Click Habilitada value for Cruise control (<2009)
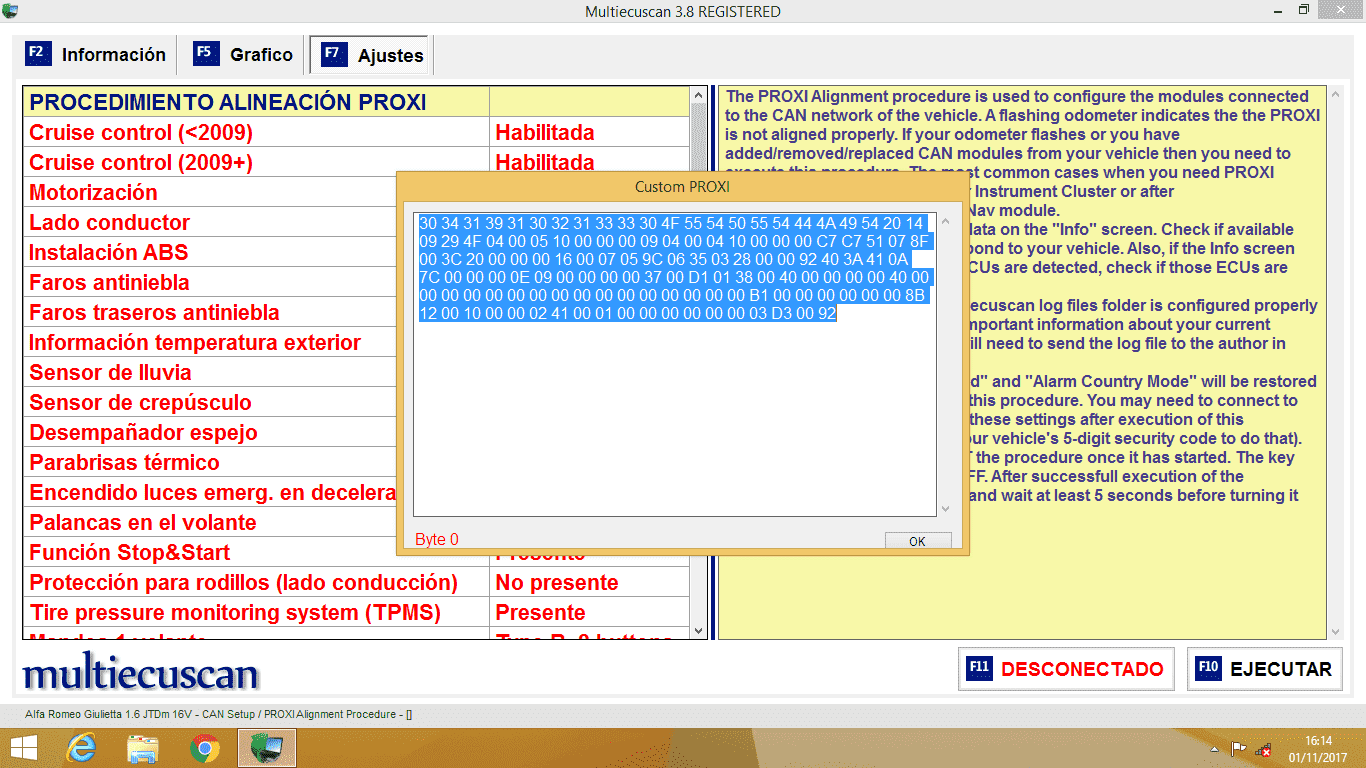The image size is (1366, 768). pyautogui.click(x=545, y=132)
